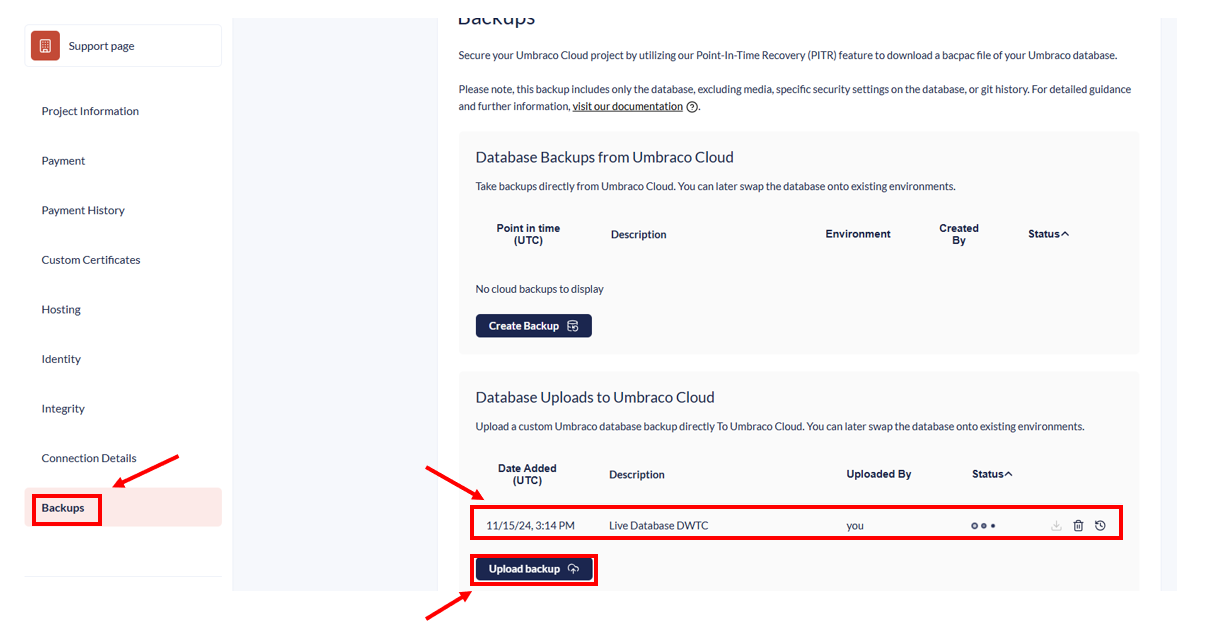Delete the Live Database DWTC backup

(1078, 526)
